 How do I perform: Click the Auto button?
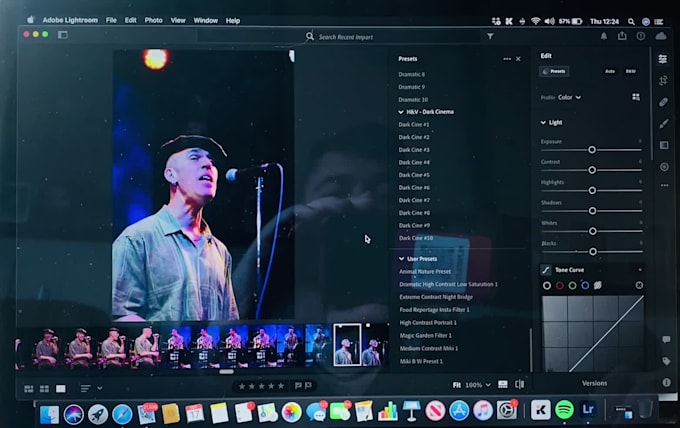(610, 71)
